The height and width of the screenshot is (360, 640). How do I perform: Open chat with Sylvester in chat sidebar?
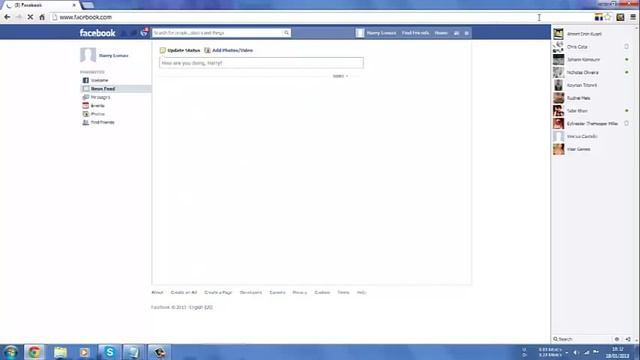pos(591,123)
